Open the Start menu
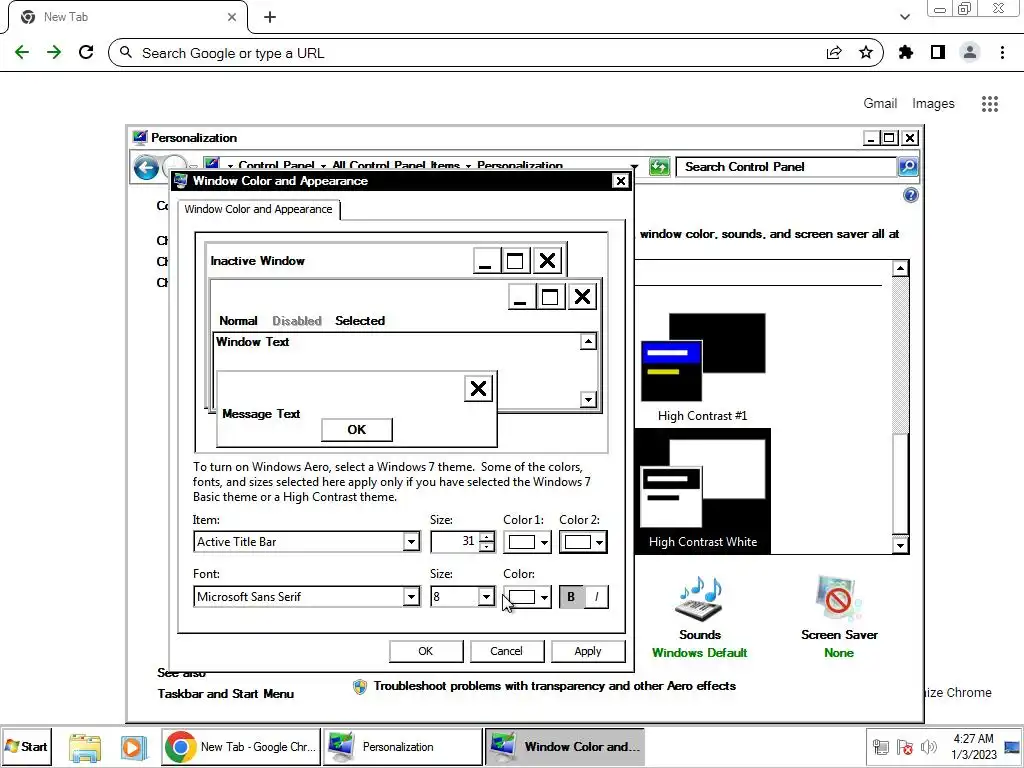 pos(26,746)
